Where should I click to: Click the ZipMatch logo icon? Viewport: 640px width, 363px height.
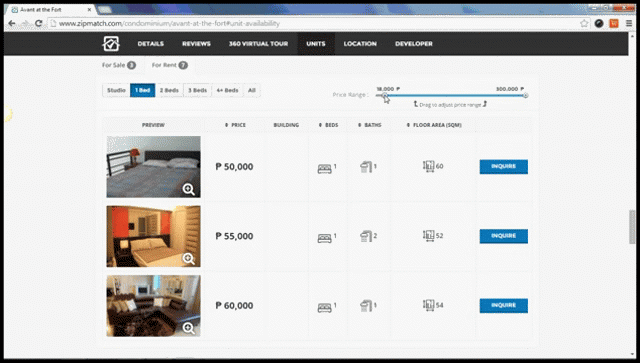tap(111, 44)
